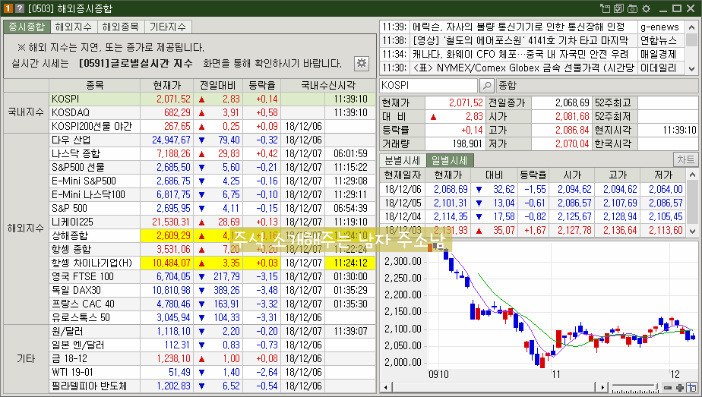Open the 일별시세 tab
The height and width of the screenshot is (397, 702).
(x=449, y=160)
